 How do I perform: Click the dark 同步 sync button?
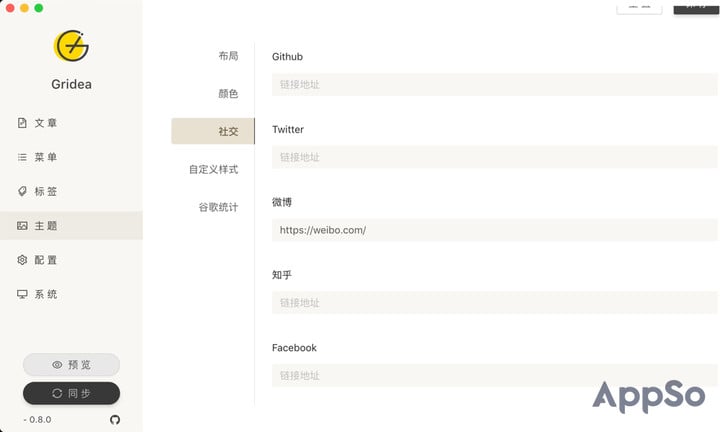coord(72,393)
